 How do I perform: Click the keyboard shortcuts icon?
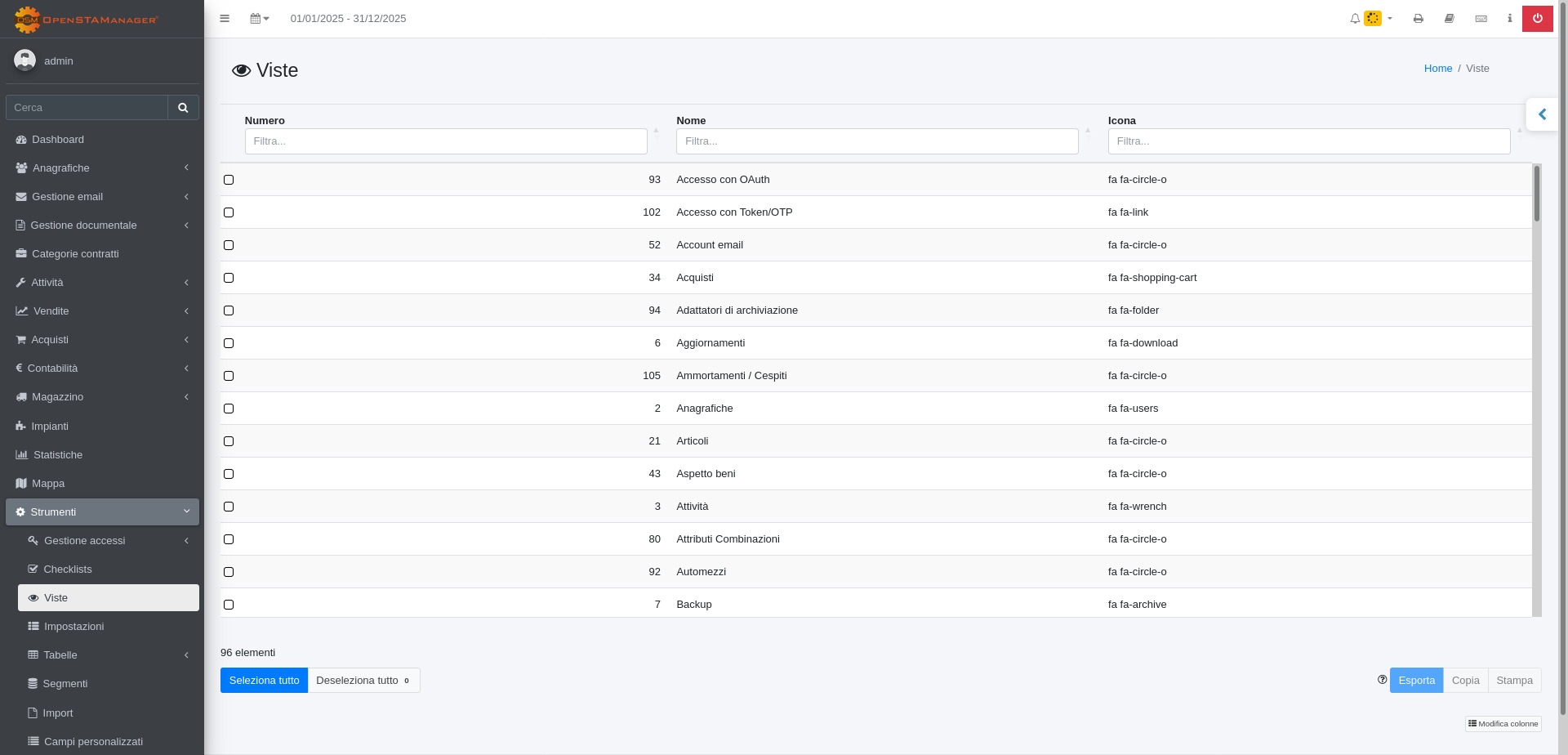1481,18
